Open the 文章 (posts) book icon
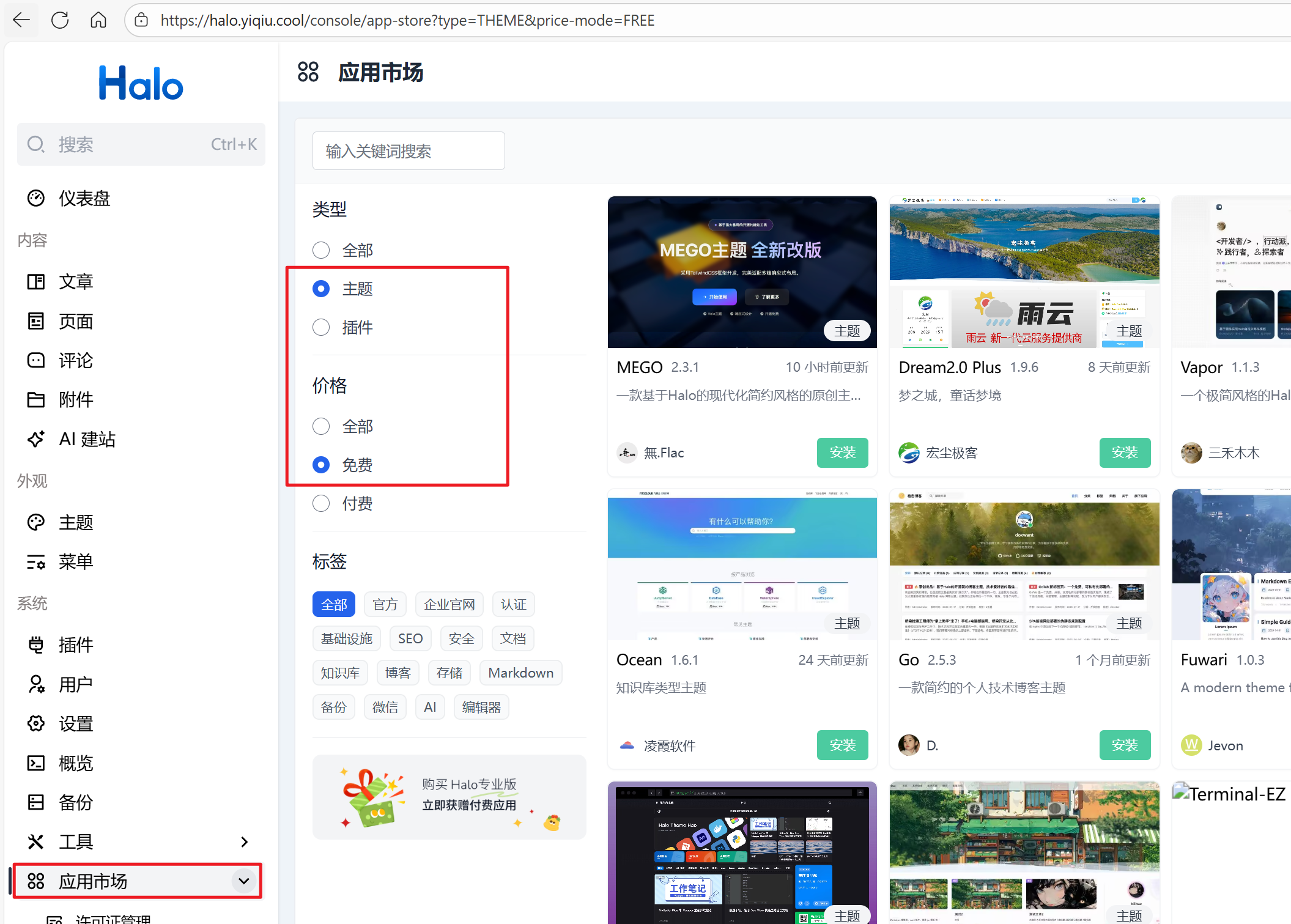This screenshot has width=1291, height=924. pos(36,282)
